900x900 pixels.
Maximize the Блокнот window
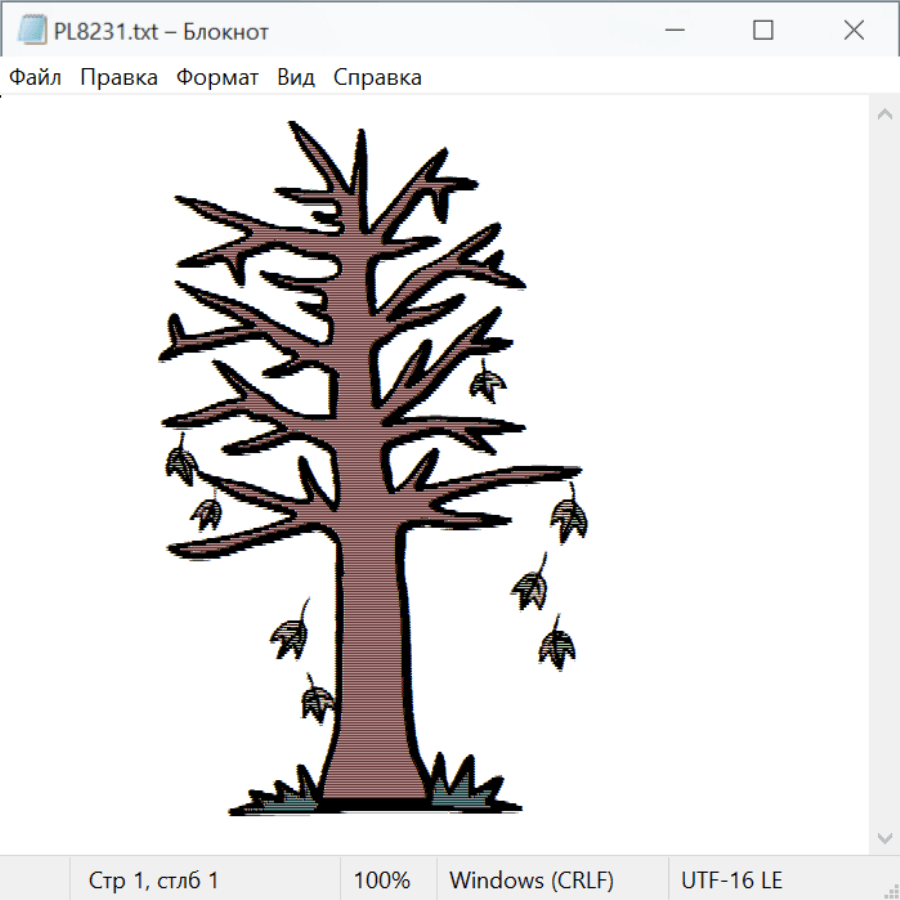[x=763, y=31]
